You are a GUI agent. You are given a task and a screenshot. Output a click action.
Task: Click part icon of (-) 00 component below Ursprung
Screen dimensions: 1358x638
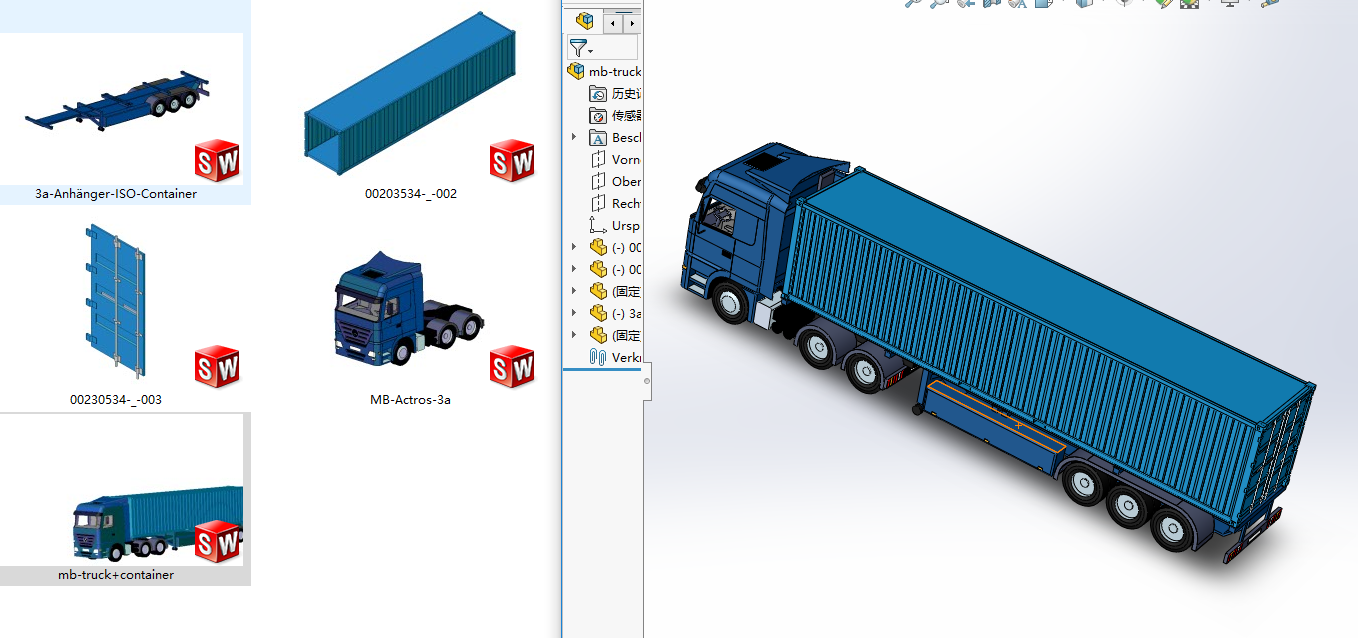click(x=598, y=248)
